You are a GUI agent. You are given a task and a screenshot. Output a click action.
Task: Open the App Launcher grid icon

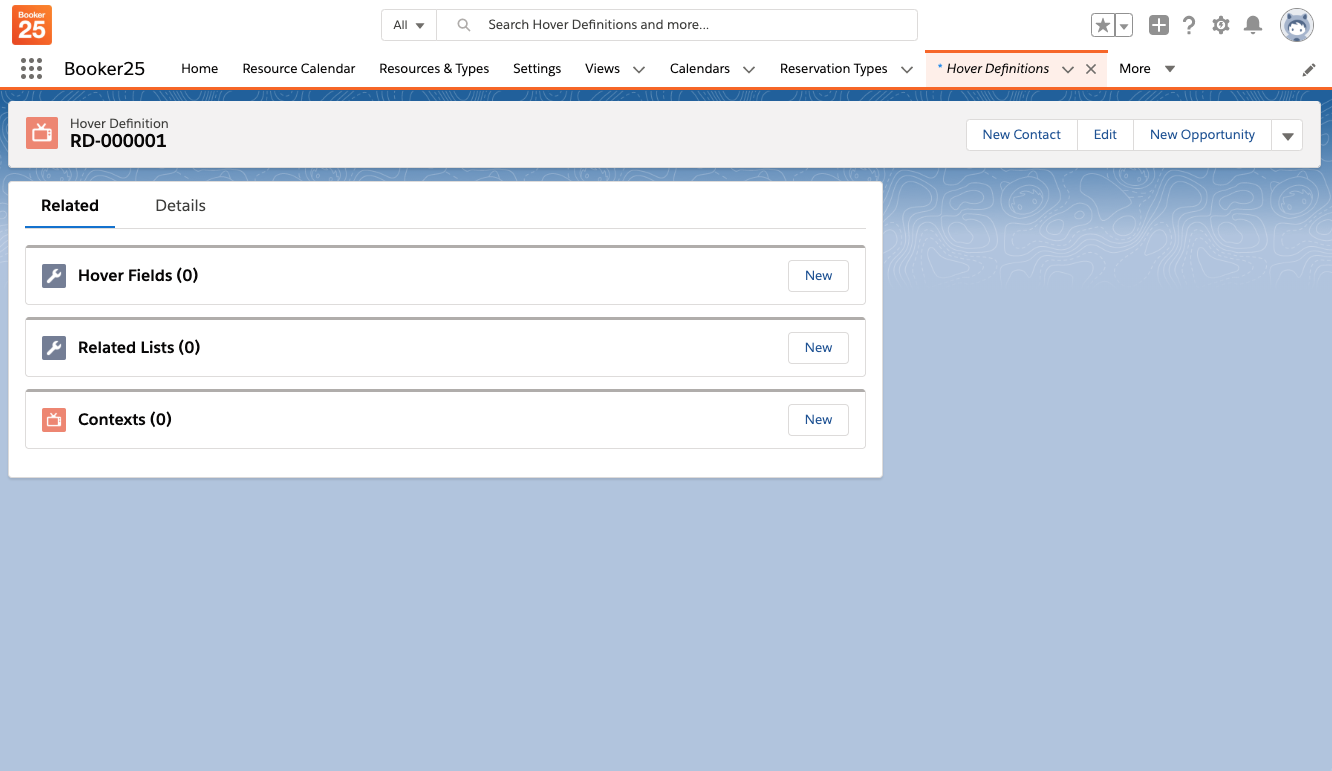click(31, 69)
